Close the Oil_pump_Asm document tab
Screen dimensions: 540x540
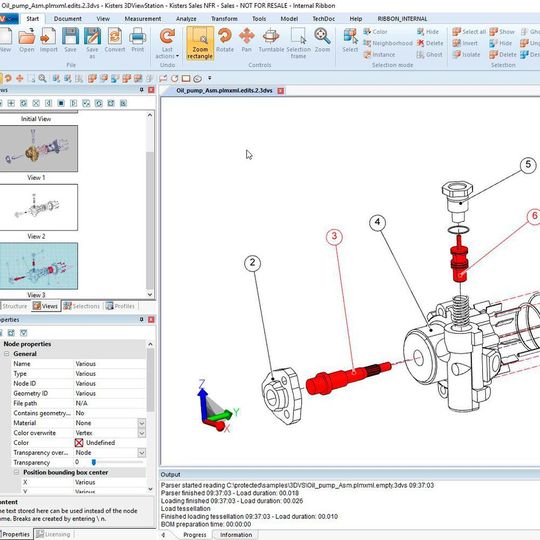pos(281,91)
